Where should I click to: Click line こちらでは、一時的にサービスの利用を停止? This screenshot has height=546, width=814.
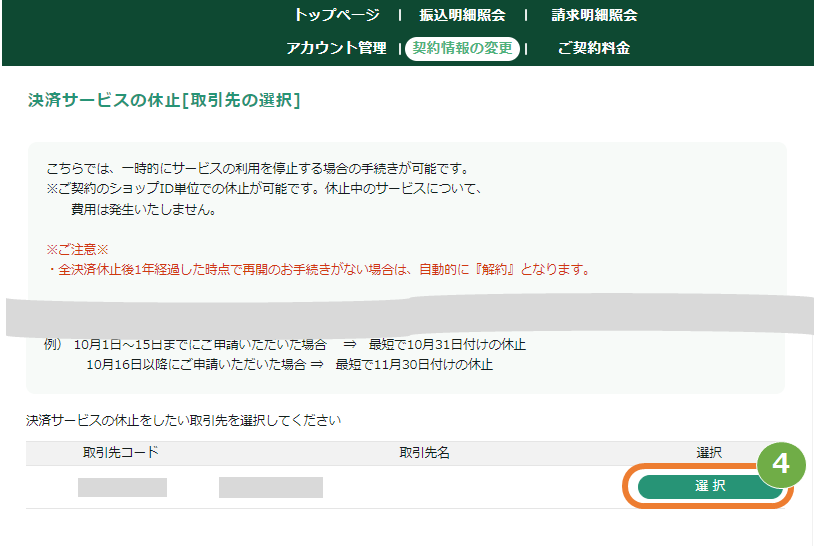pos(259,169)
